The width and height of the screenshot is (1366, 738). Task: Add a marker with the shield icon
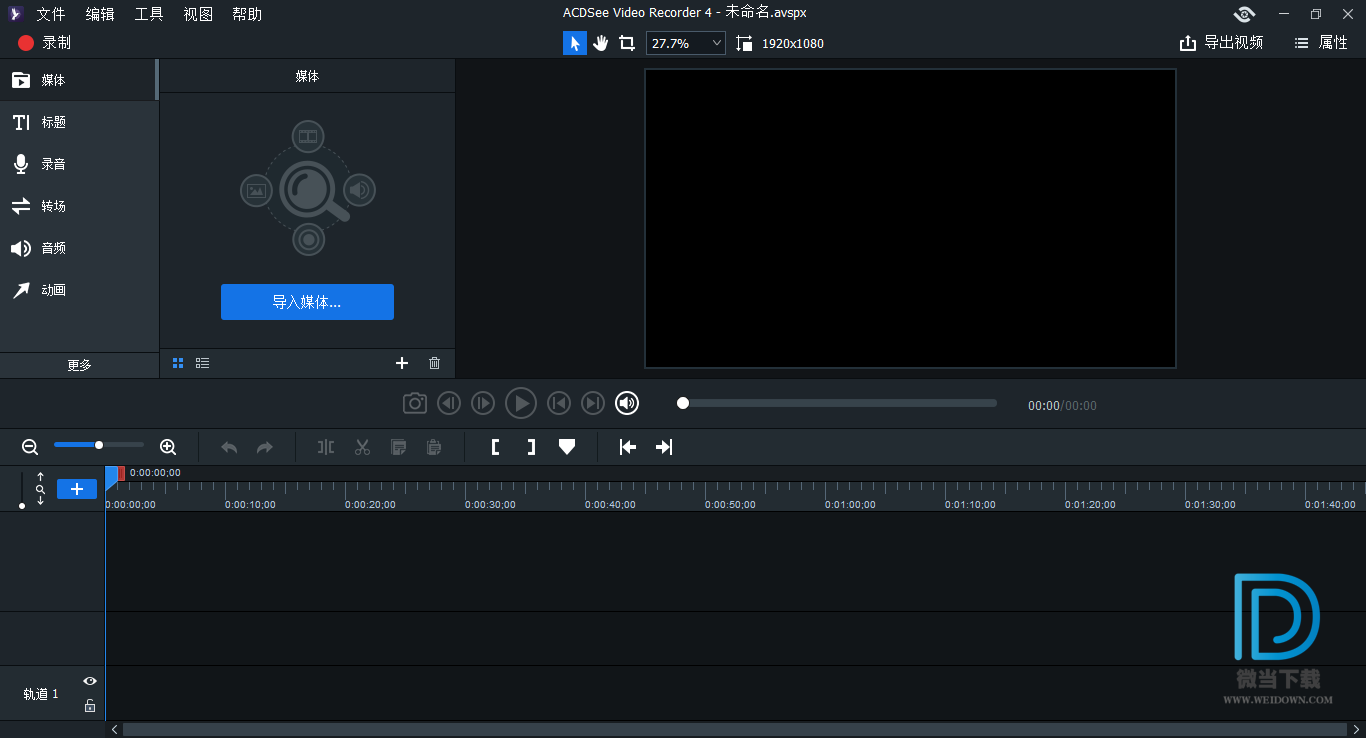[567, 447]
